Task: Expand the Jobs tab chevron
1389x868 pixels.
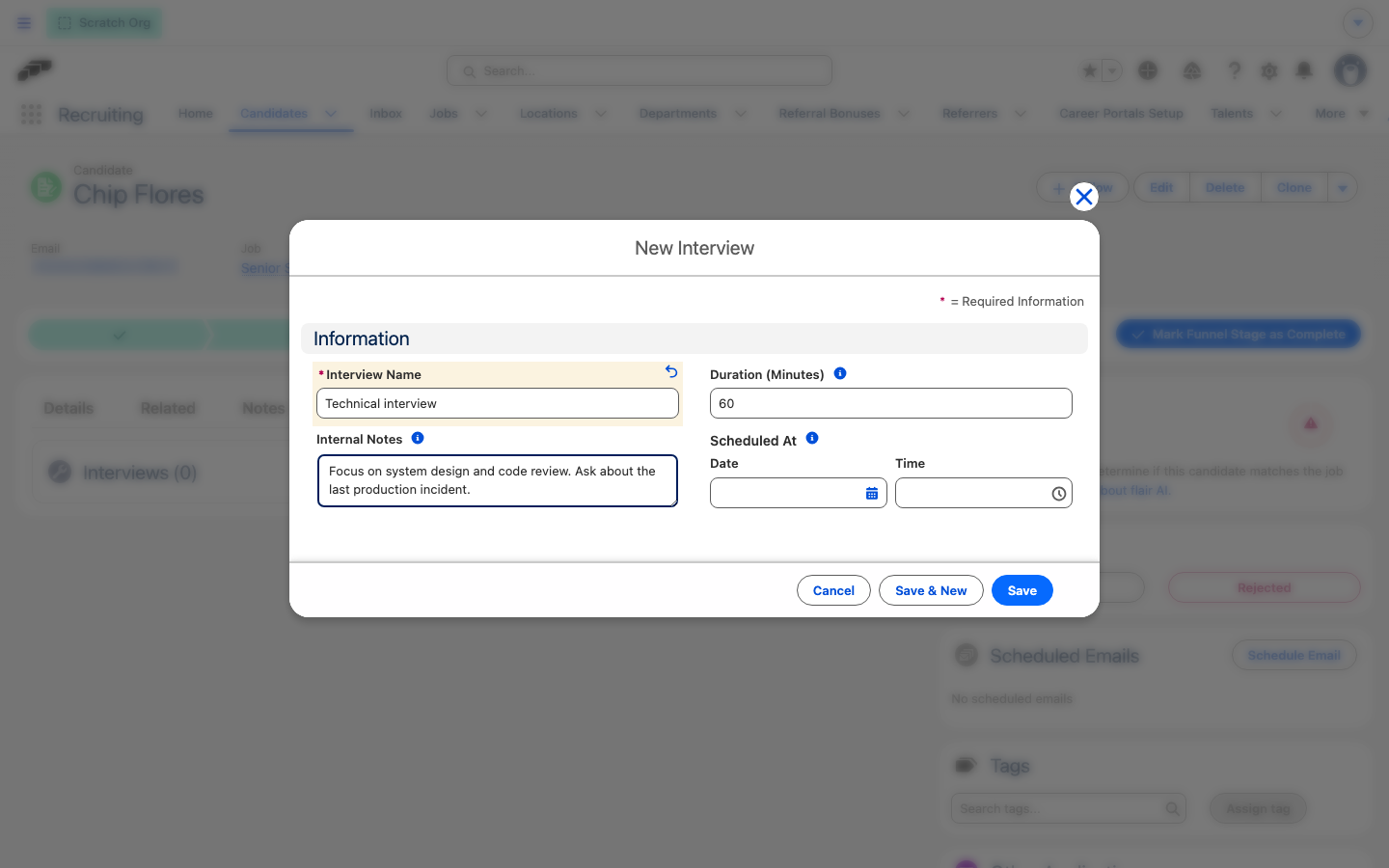Action: click(x=481, y=114)
